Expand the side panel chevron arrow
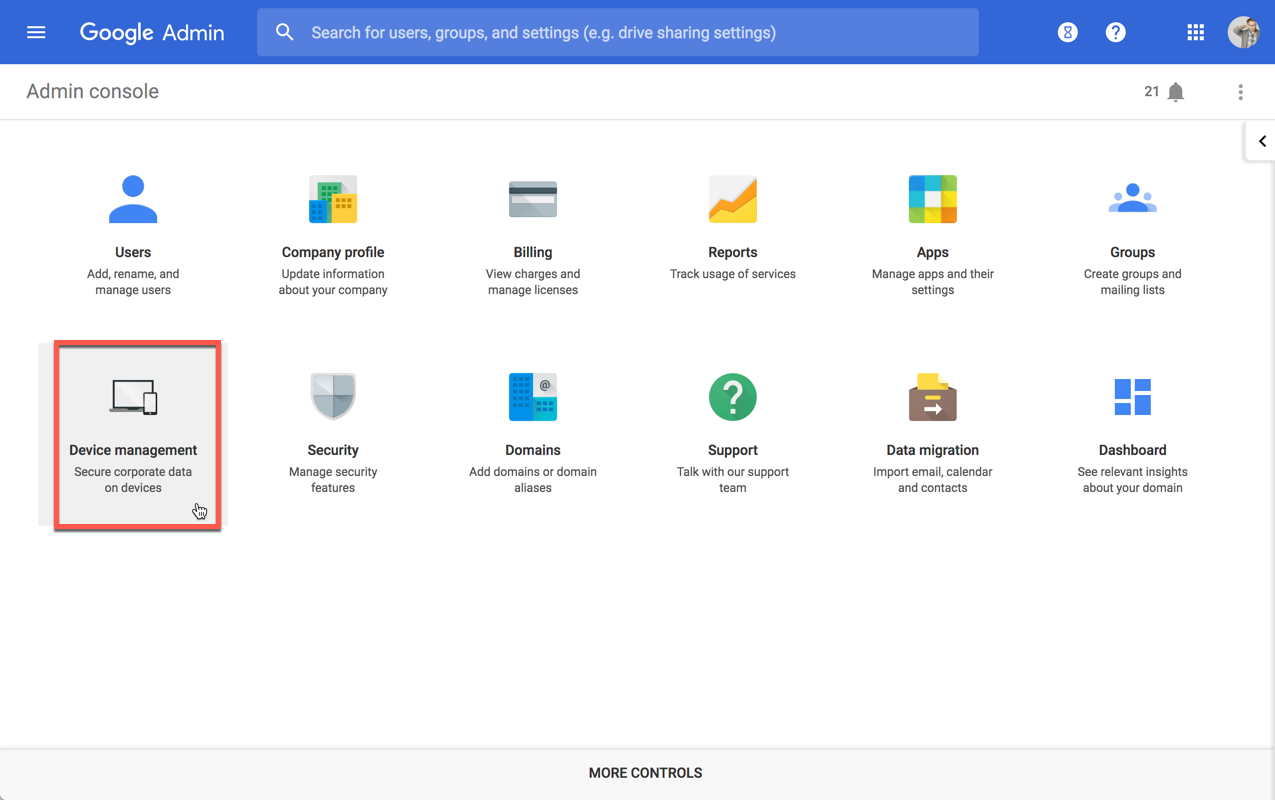This screenshot has width=1275, height=800. (1262, 141)
